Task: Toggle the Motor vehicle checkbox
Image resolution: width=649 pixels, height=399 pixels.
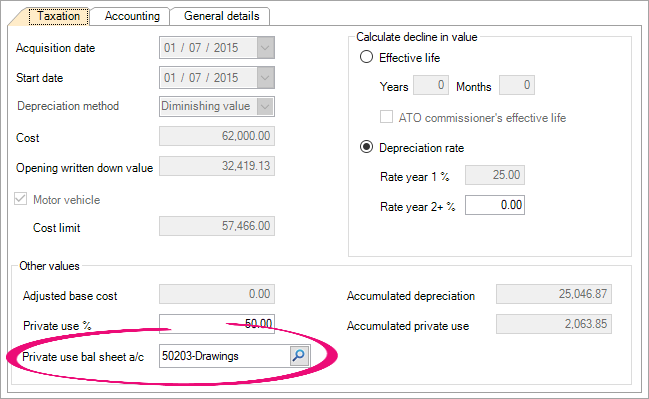Action: click(20, 199)
